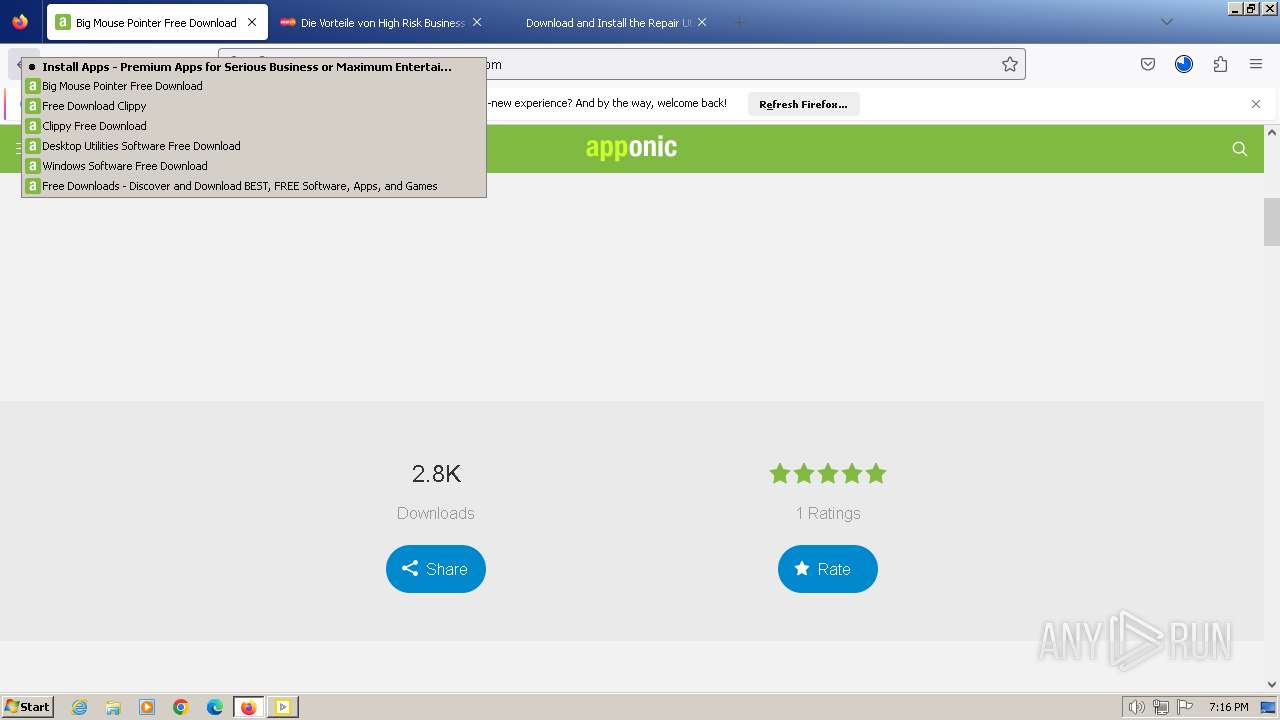Viewport: 1280px width, 720px height.
Task: Click the Rate button
Action: 828,569
